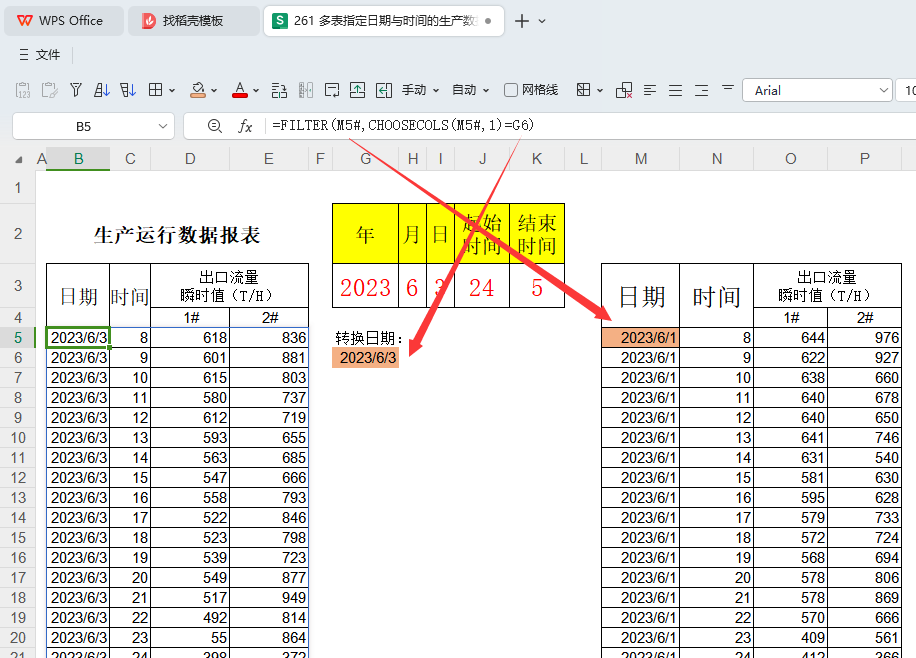Switch to the WPS Office tab
Image resolution: width=916 pixels, height=658 pixels.
pyautogui.click(x=64, y=21)
